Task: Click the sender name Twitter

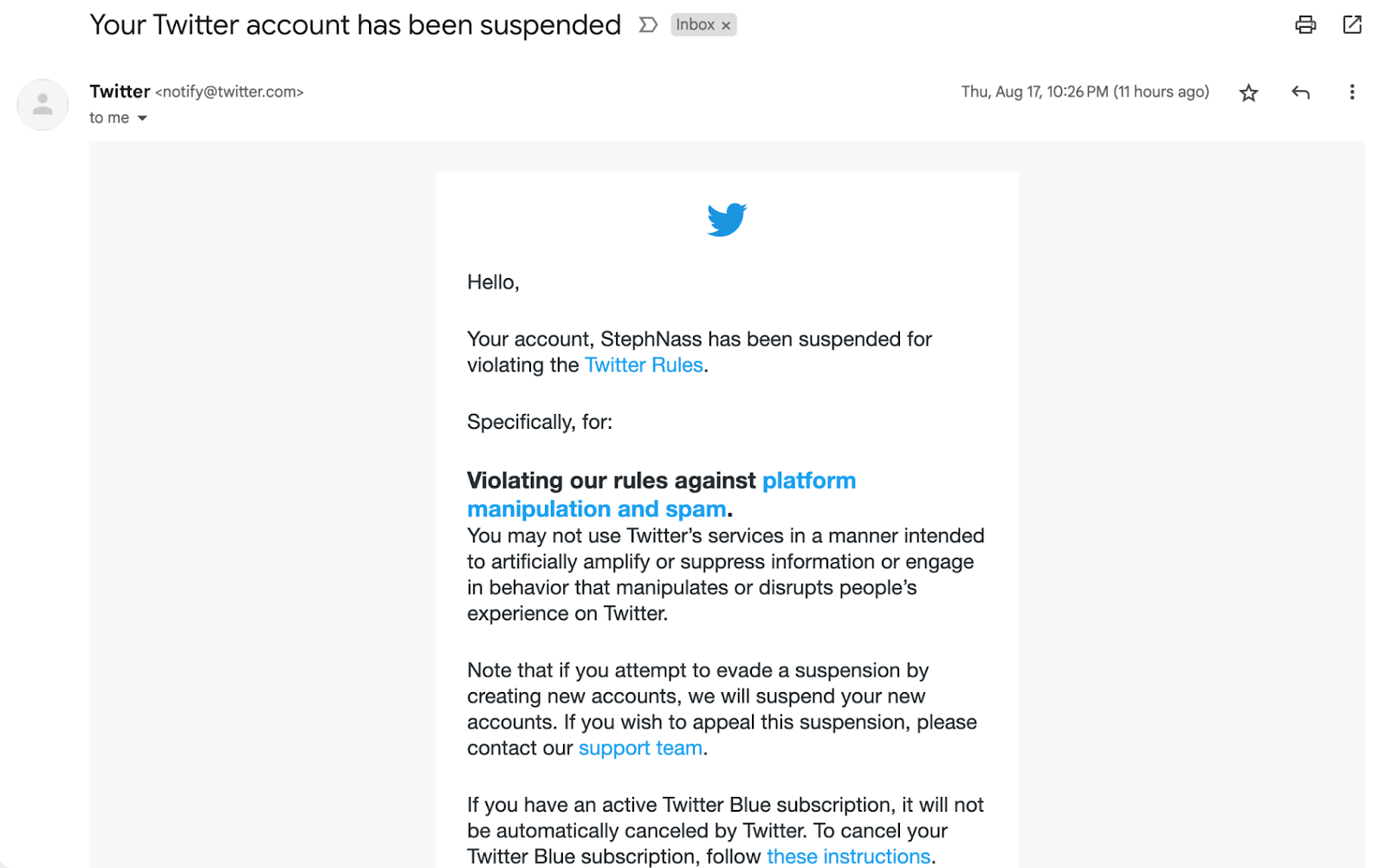Action: coord(120,92)
